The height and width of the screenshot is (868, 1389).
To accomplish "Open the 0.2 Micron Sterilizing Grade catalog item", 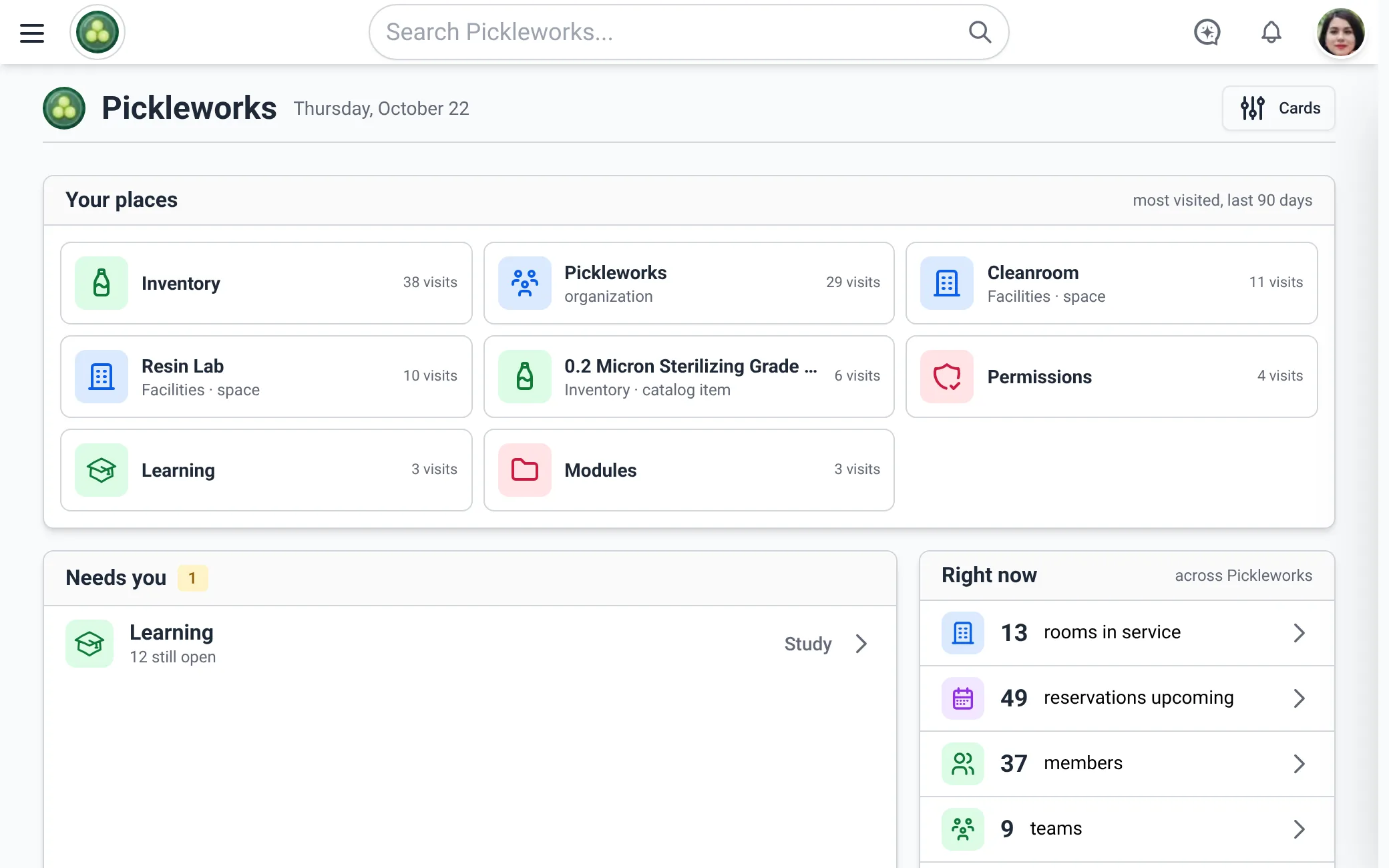I will pyautogui.click(x=688, y=377).
